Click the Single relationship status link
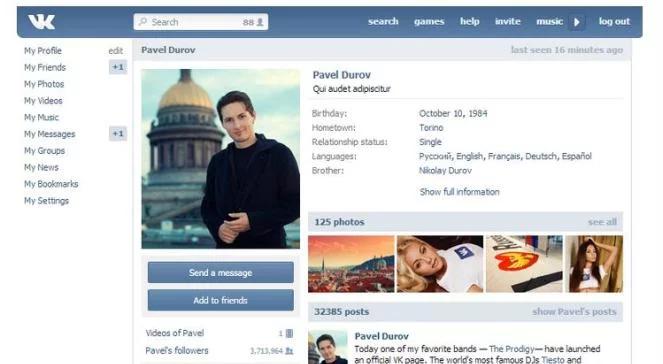Image resolution: width=663 pixels, height=364 pixels. 430,142
